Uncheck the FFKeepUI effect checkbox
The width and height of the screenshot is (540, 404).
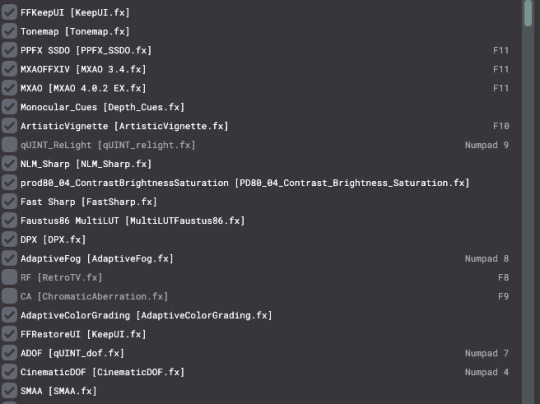click(9, 12)
